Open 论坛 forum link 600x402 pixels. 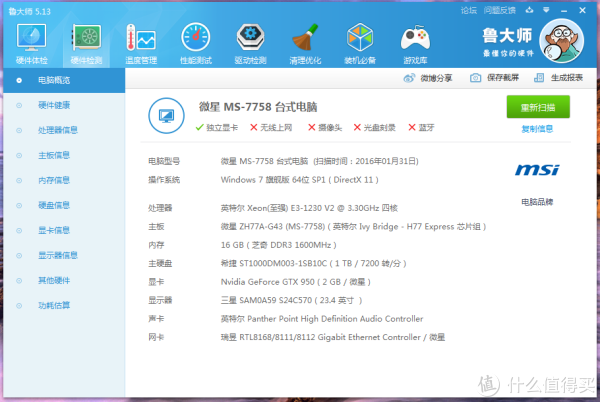469,10
